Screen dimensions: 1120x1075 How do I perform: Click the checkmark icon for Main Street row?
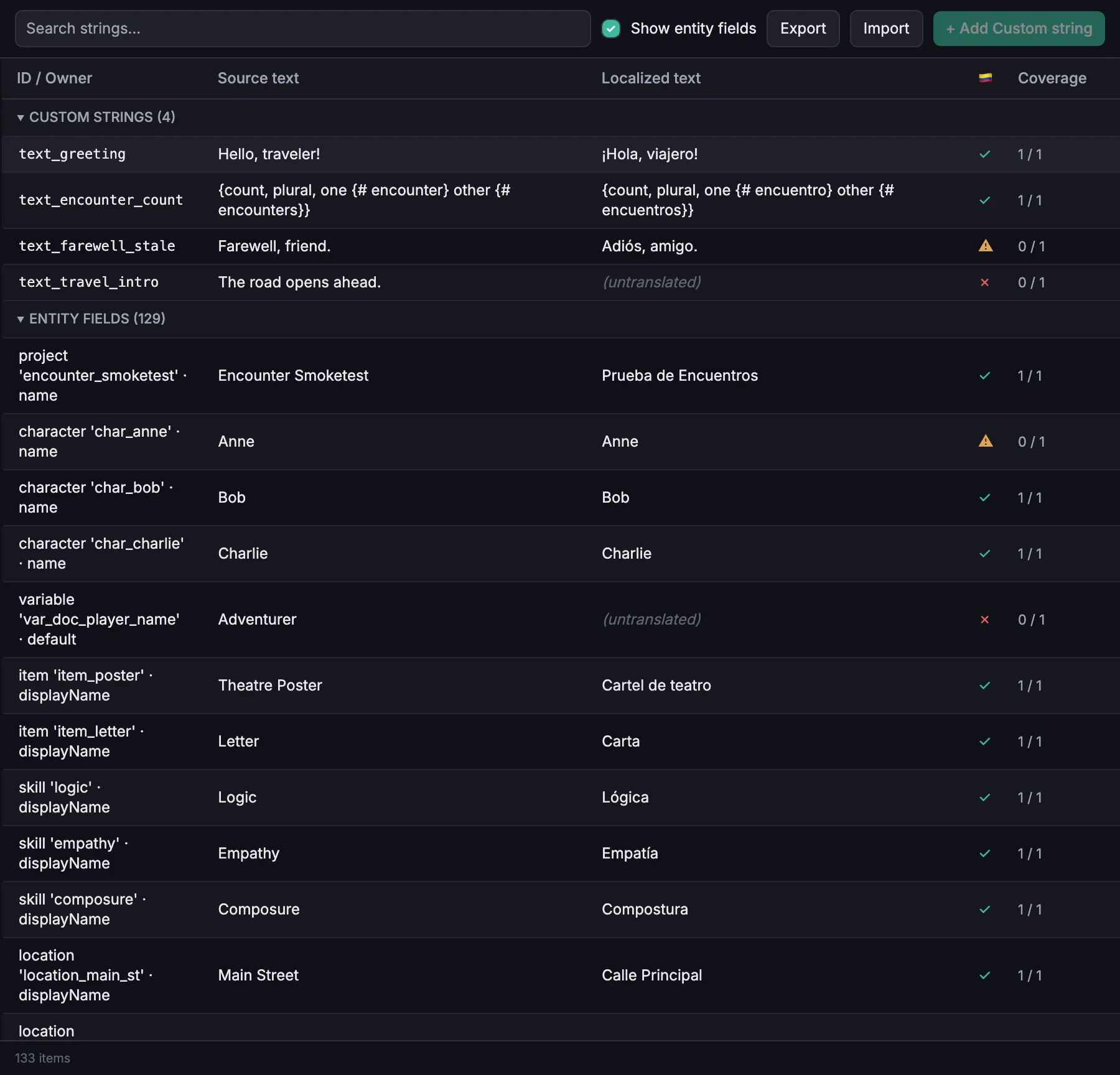[985, 975]
